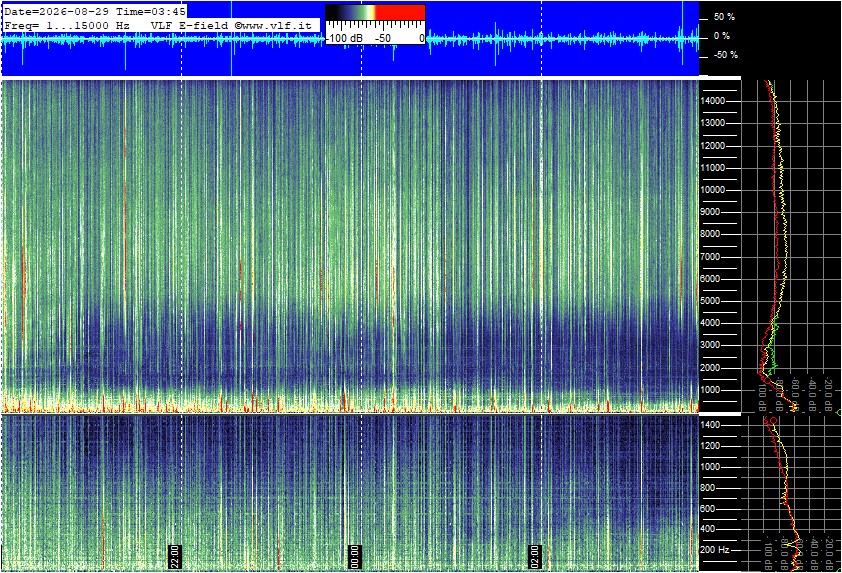Click the 50 % amplitude axis label
This screenshot has width=842, height=573.
pyautogui.click(x=724, y=17)
